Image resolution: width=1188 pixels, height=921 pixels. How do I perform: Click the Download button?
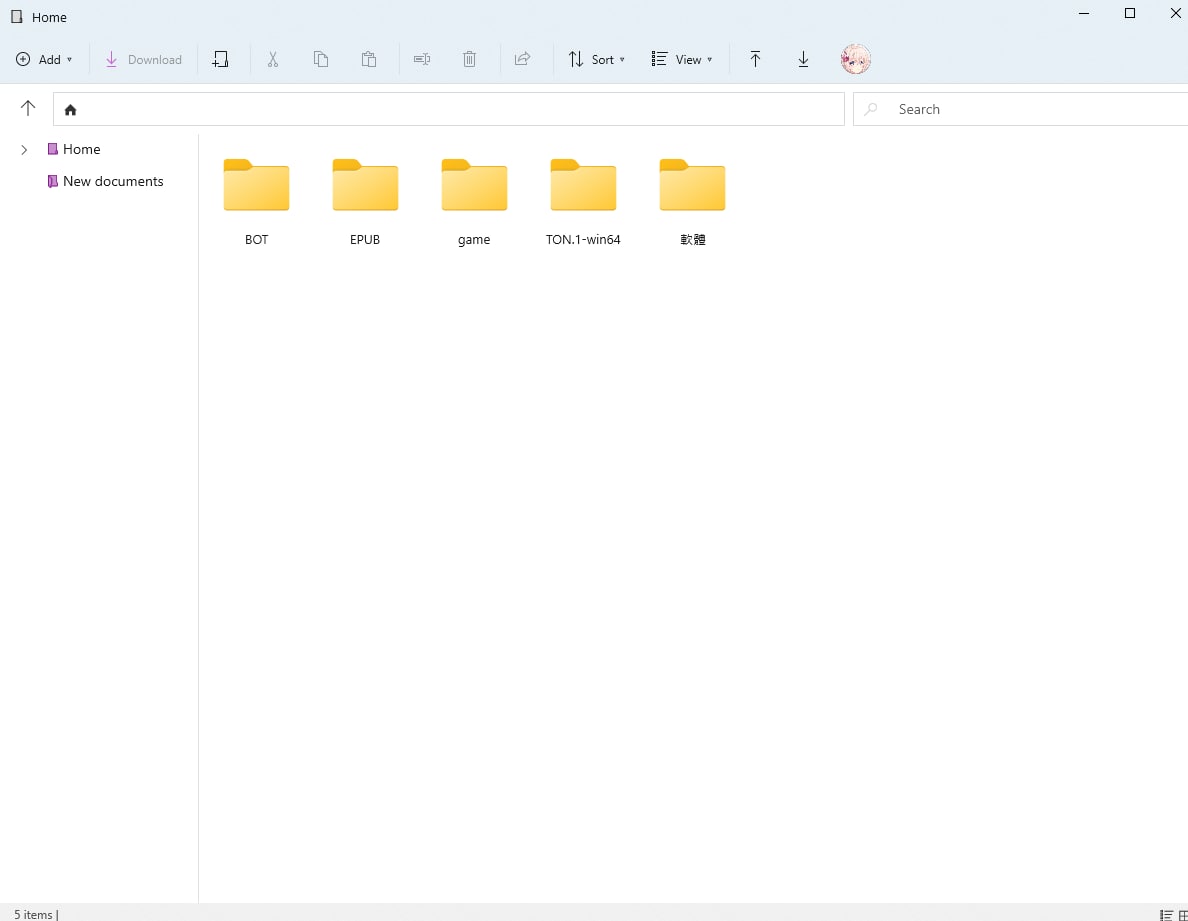(x=144, y=60)
